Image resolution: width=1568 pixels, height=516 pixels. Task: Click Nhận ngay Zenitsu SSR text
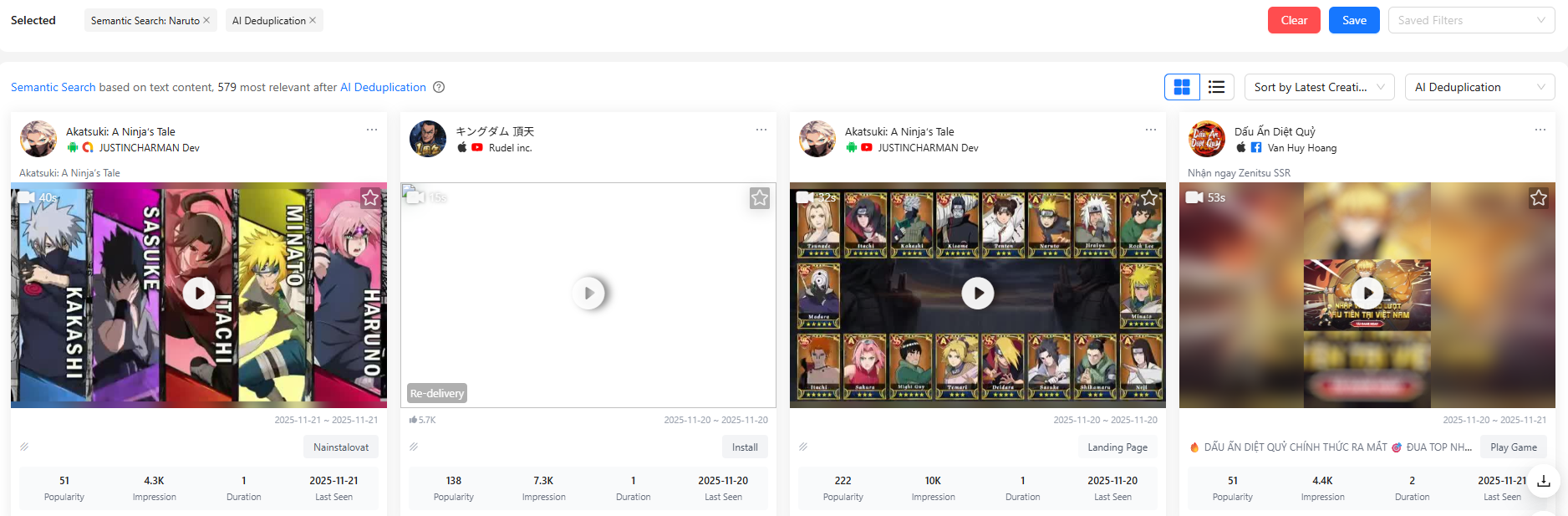1240,173
